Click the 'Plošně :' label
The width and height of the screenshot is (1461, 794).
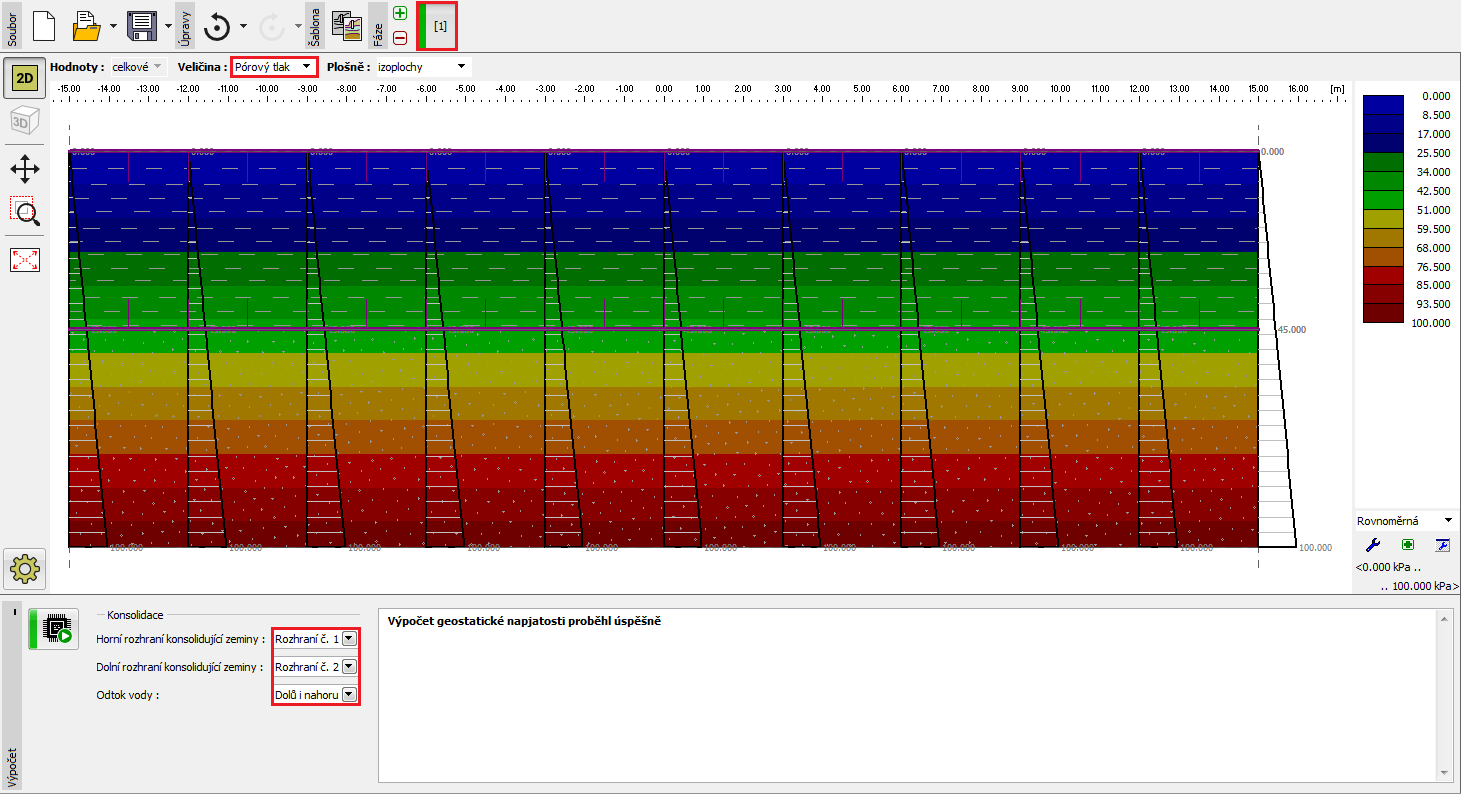click(x=349, y=67)
